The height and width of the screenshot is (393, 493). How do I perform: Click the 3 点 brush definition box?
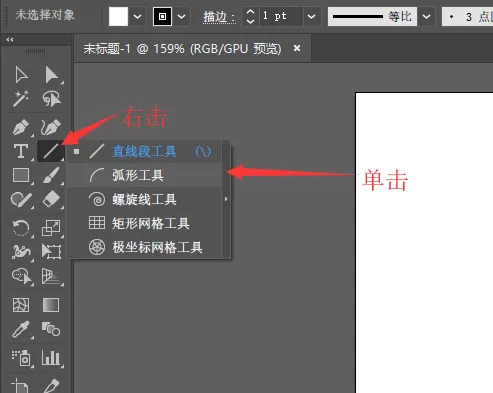click(467, 17)
